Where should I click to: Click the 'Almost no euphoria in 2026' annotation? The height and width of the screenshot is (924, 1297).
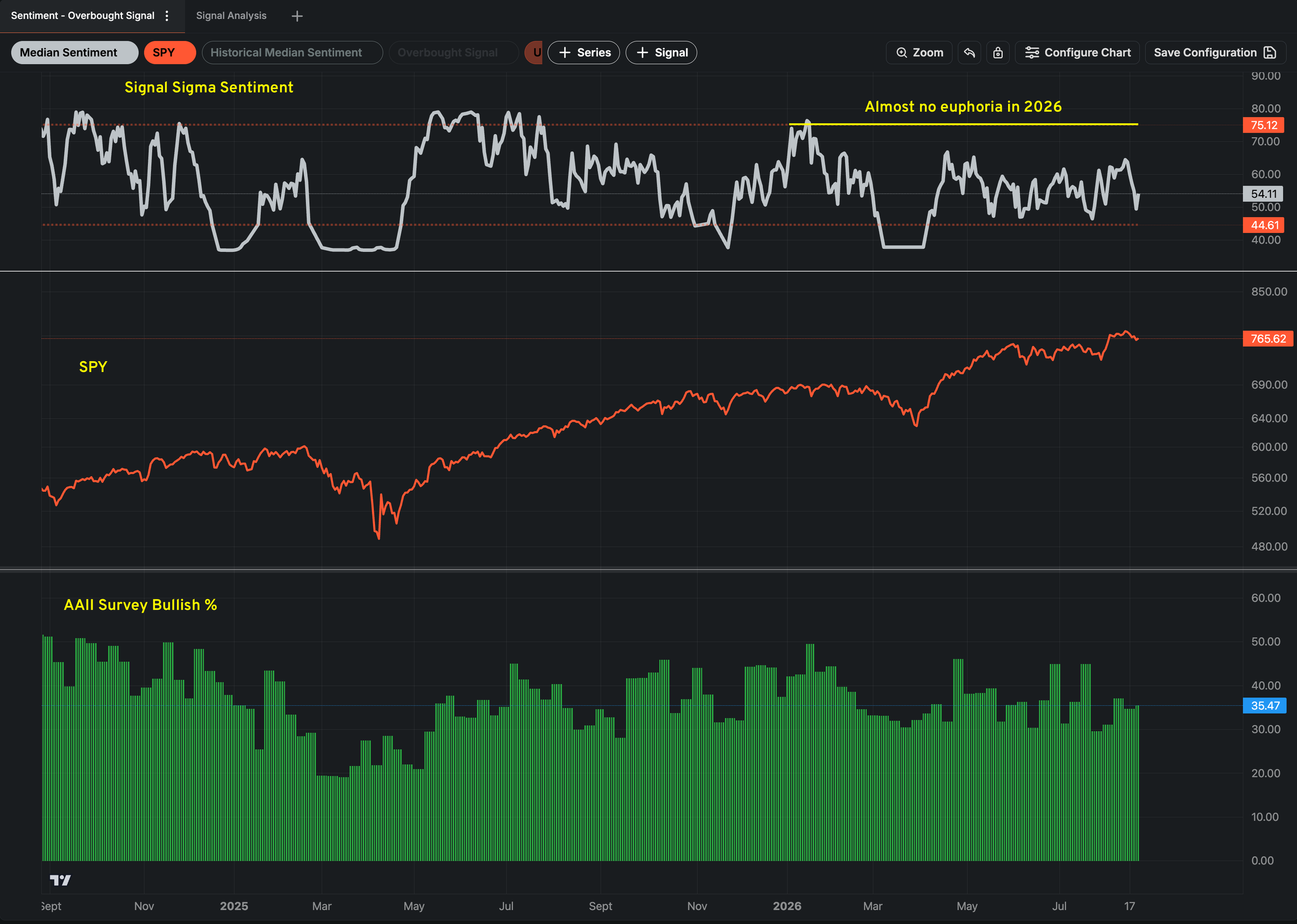[963, 106]
